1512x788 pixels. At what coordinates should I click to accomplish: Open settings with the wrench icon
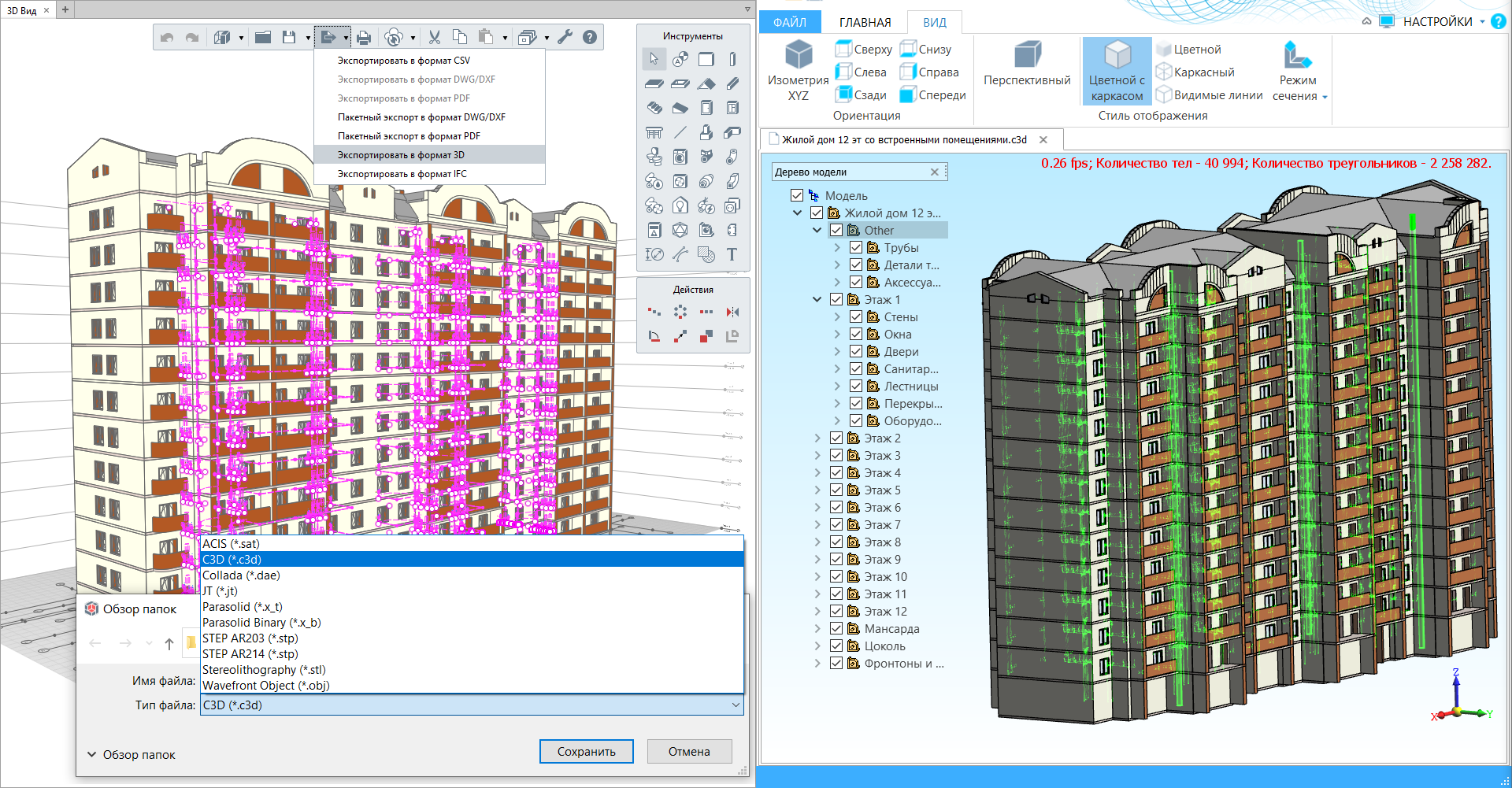click(x=565, y=37)
